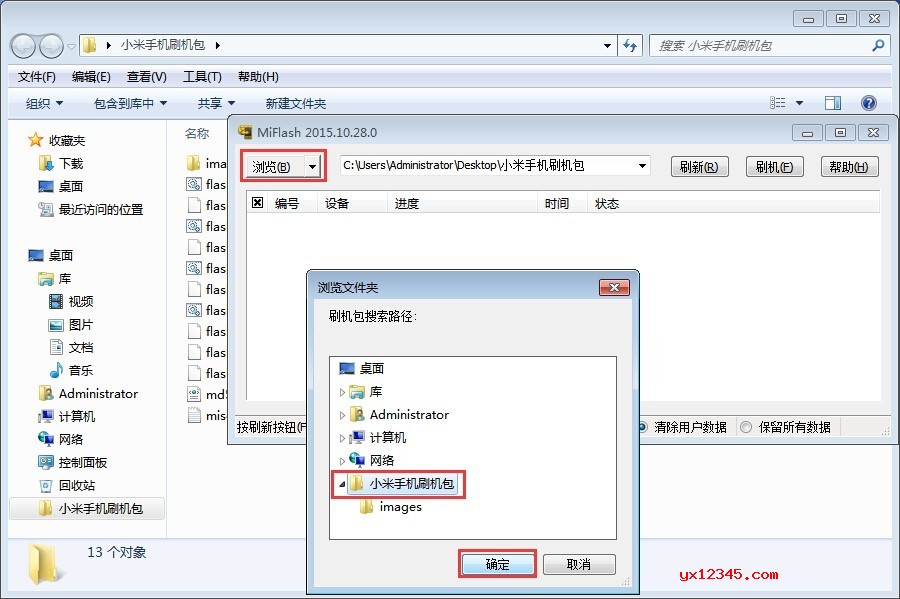
Task: Open the 文件(F) menu
Action: 37,77
